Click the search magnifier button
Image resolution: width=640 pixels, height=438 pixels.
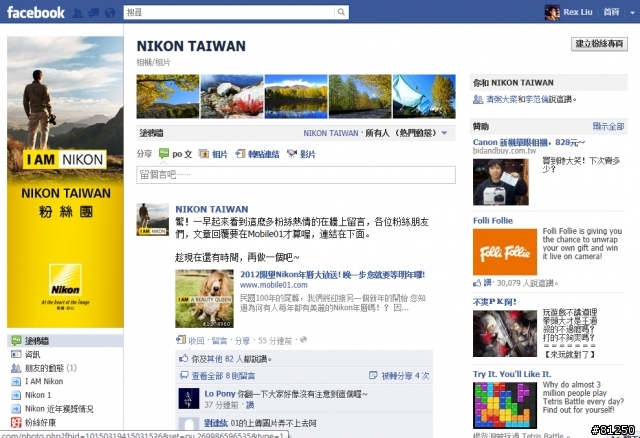pos(341,12)
